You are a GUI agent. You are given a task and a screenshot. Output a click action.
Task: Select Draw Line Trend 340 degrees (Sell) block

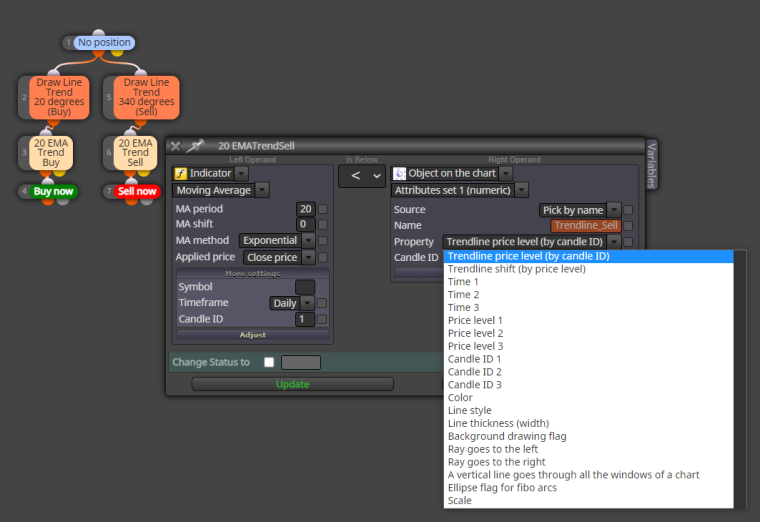pos(146,97)
